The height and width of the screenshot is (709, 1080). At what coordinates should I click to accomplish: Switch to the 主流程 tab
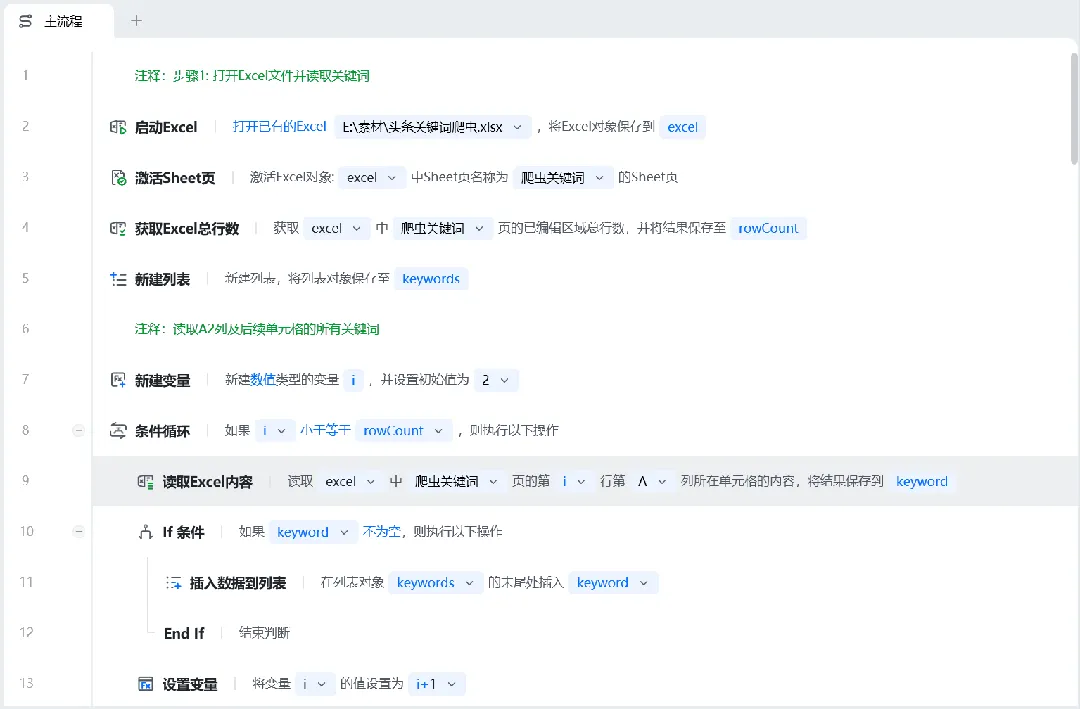[x=59, y=21]
